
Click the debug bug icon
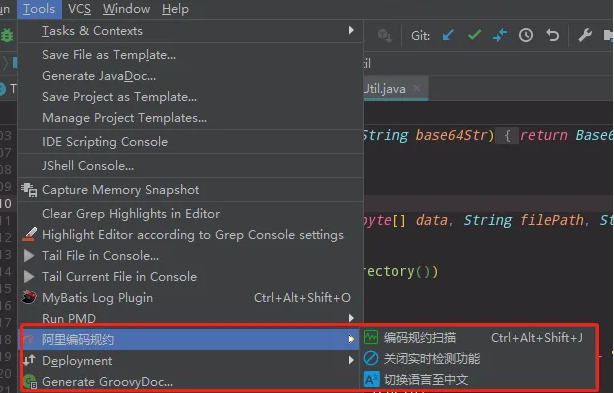(7, 36)
